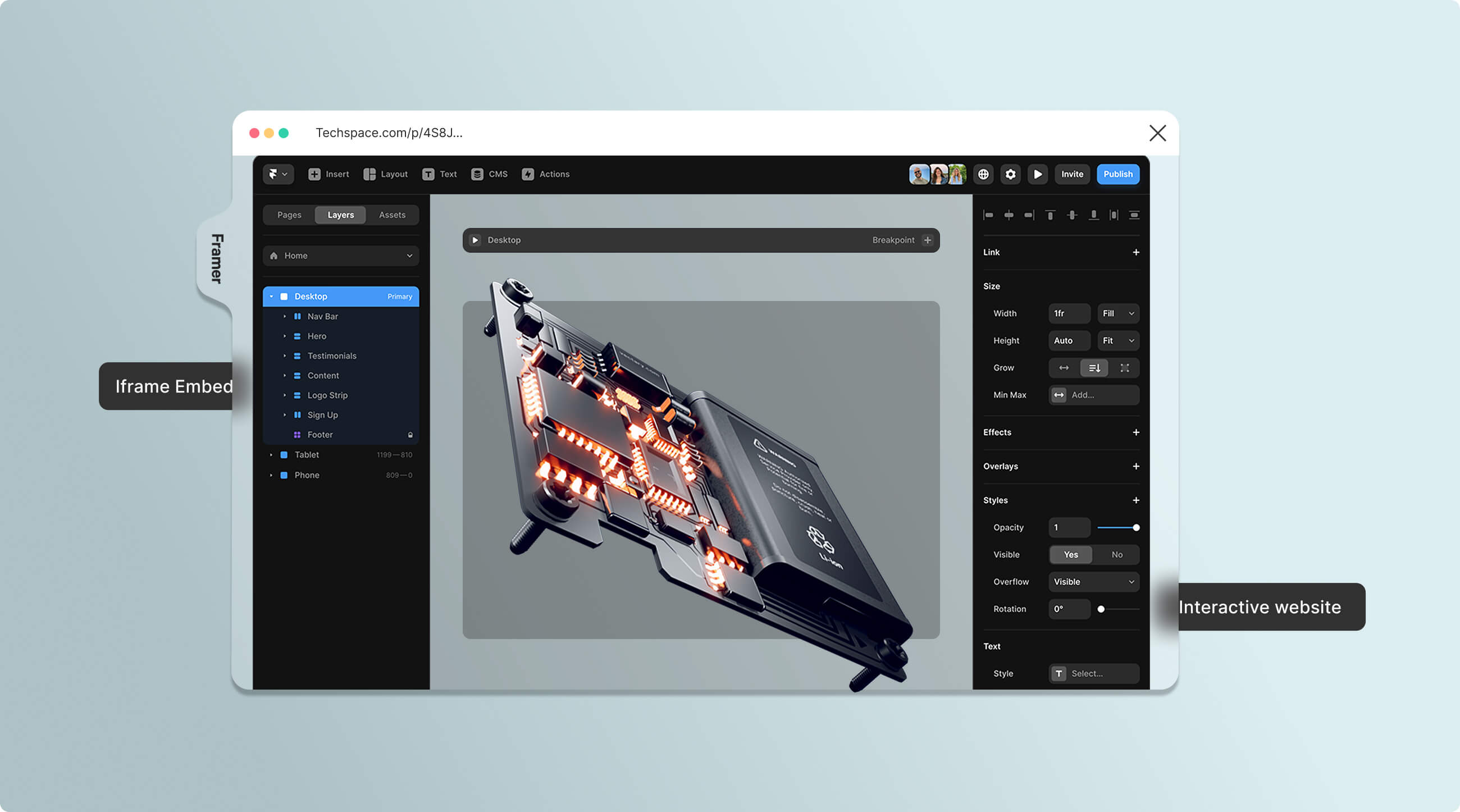Switch to the Pages tab
The width and height of the screenshot is (1460, 812).
coord(289,215)
